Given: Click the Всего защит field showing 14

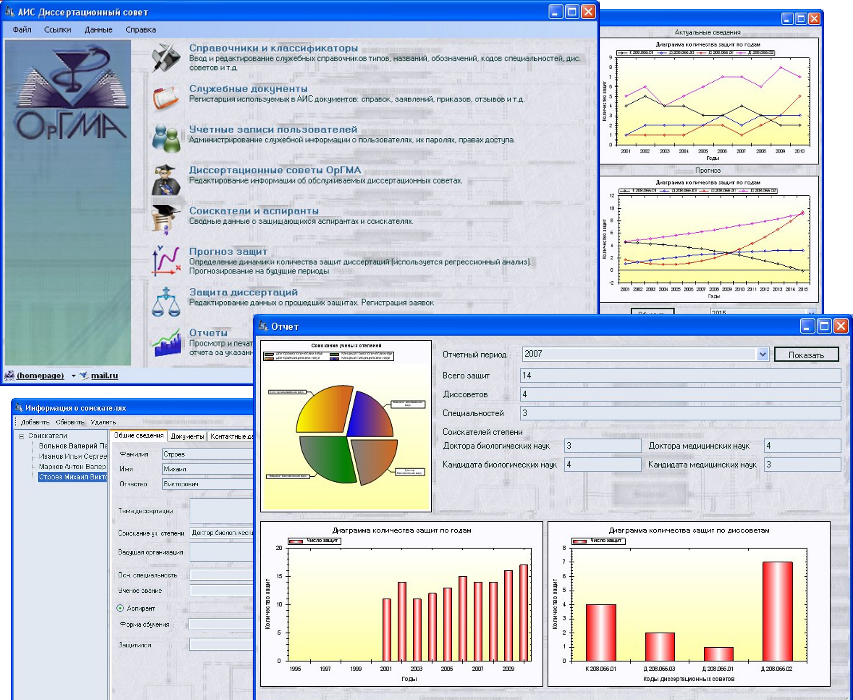Looking at the screenshot, I should click(681, 375).
